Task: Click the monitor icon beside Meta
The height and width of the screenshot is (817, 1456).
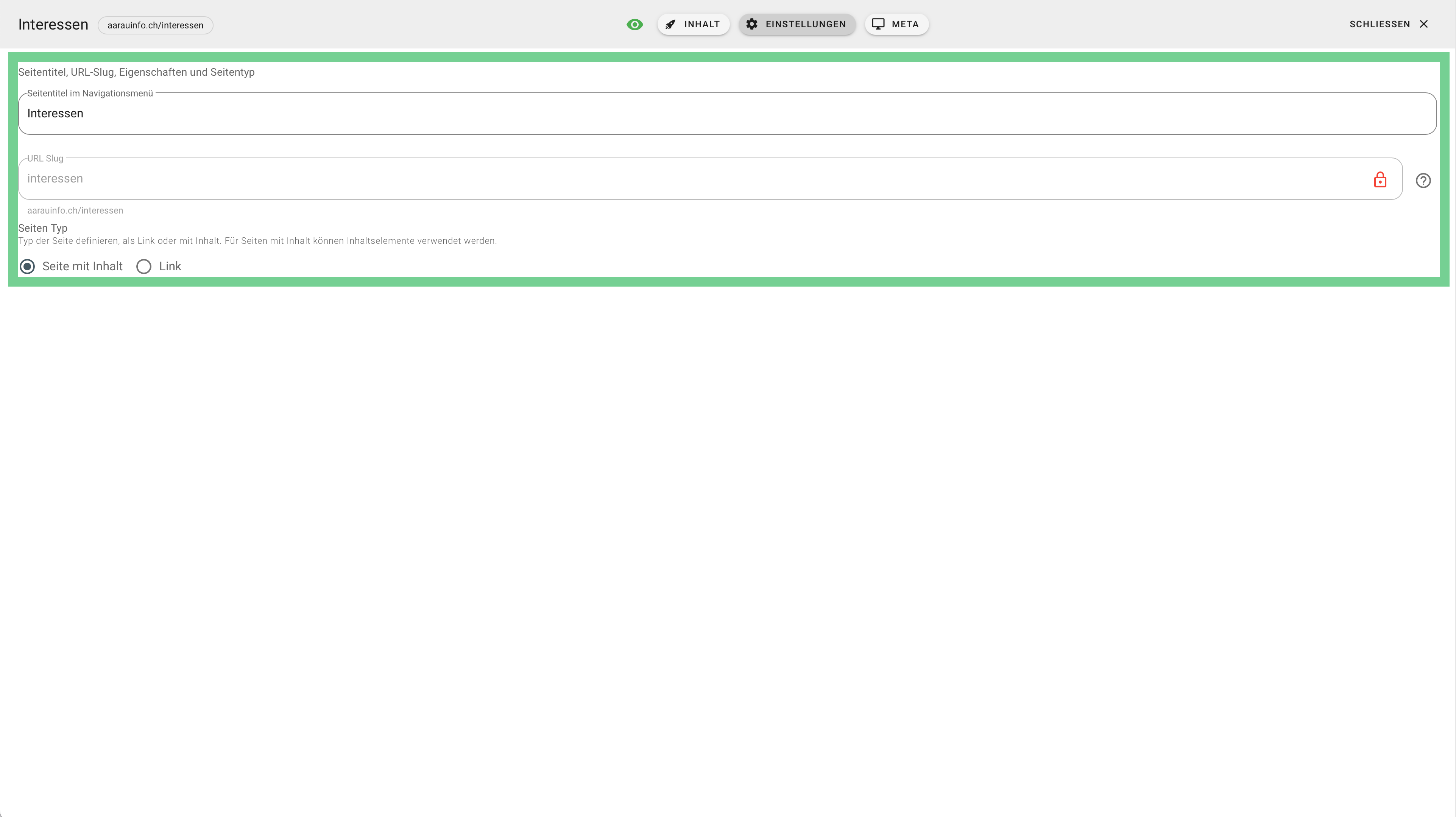Action: click(x=878, y=24)
